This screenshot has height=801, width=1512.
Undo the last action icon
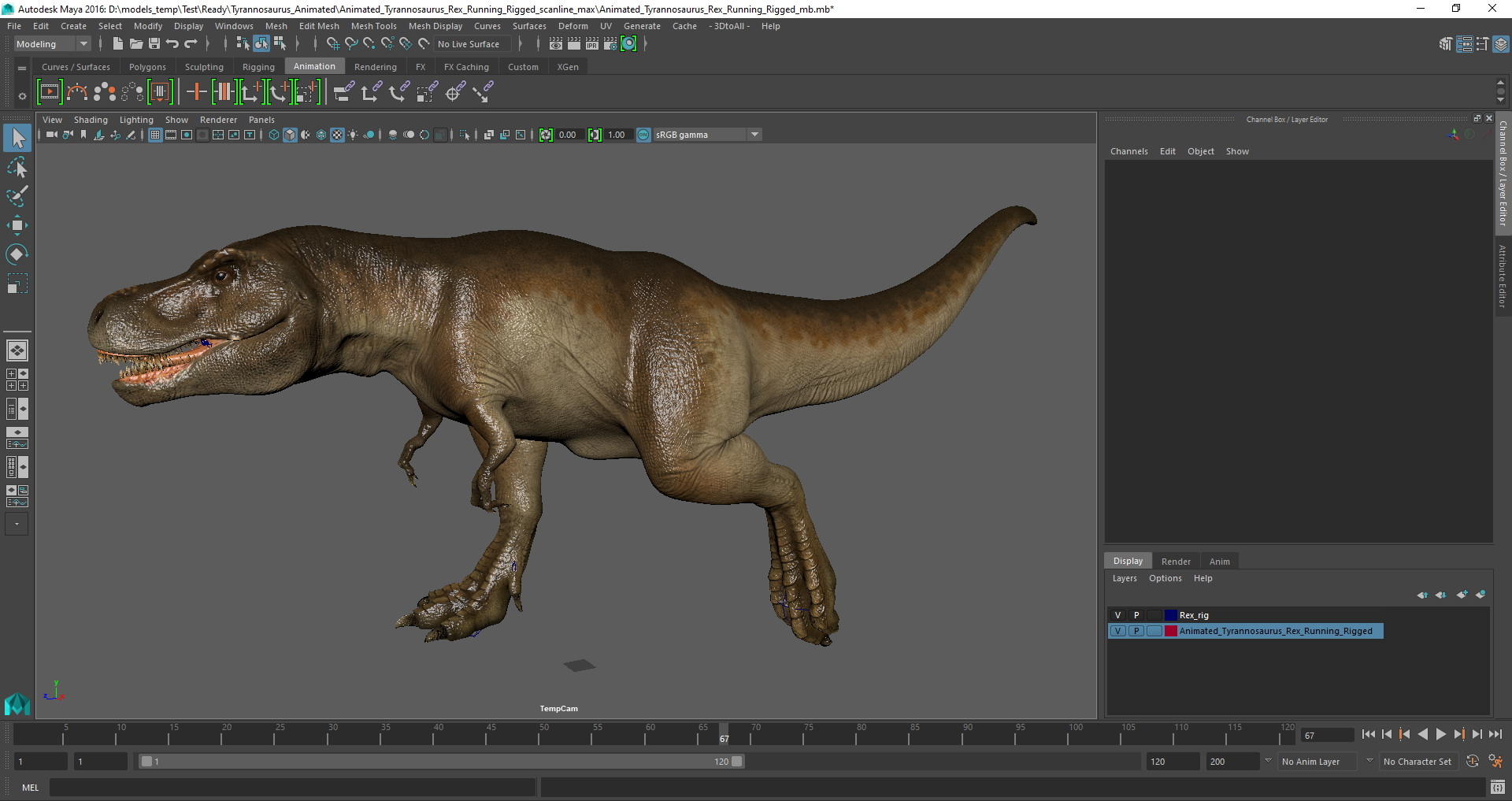172,44
